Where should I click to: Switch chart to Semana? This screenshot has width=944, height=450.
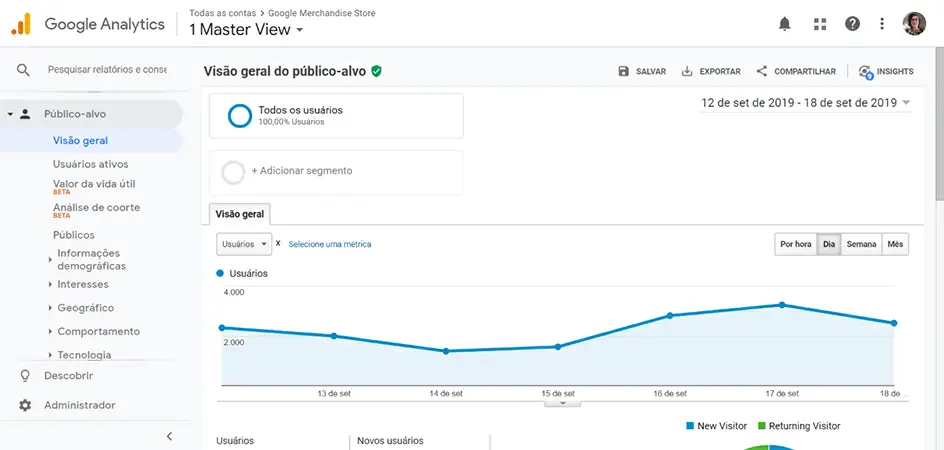tap(861, 245)
